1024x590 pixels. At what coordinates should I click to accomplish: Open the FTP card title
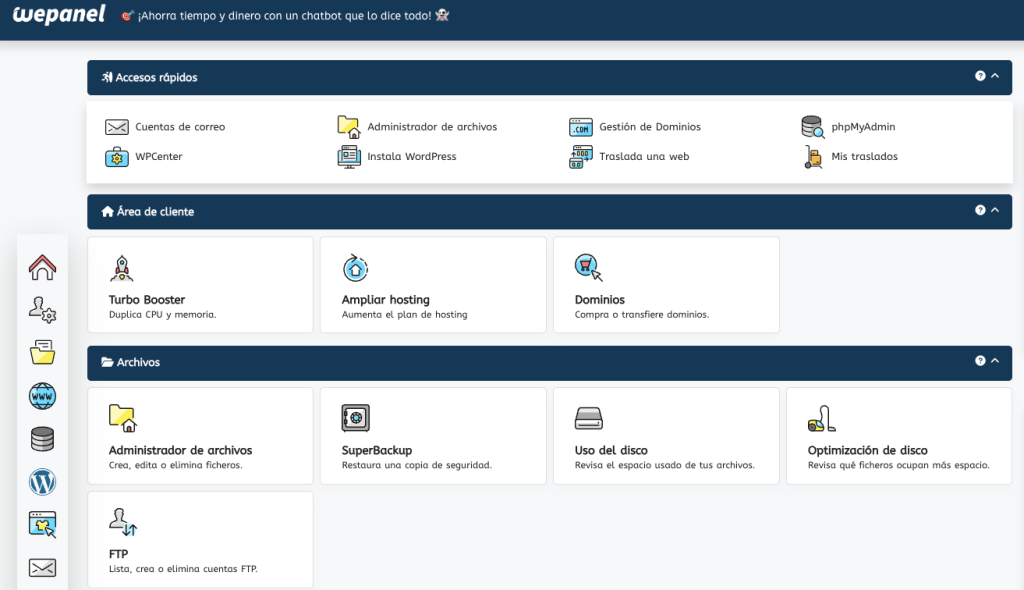[x=118, y=554]
